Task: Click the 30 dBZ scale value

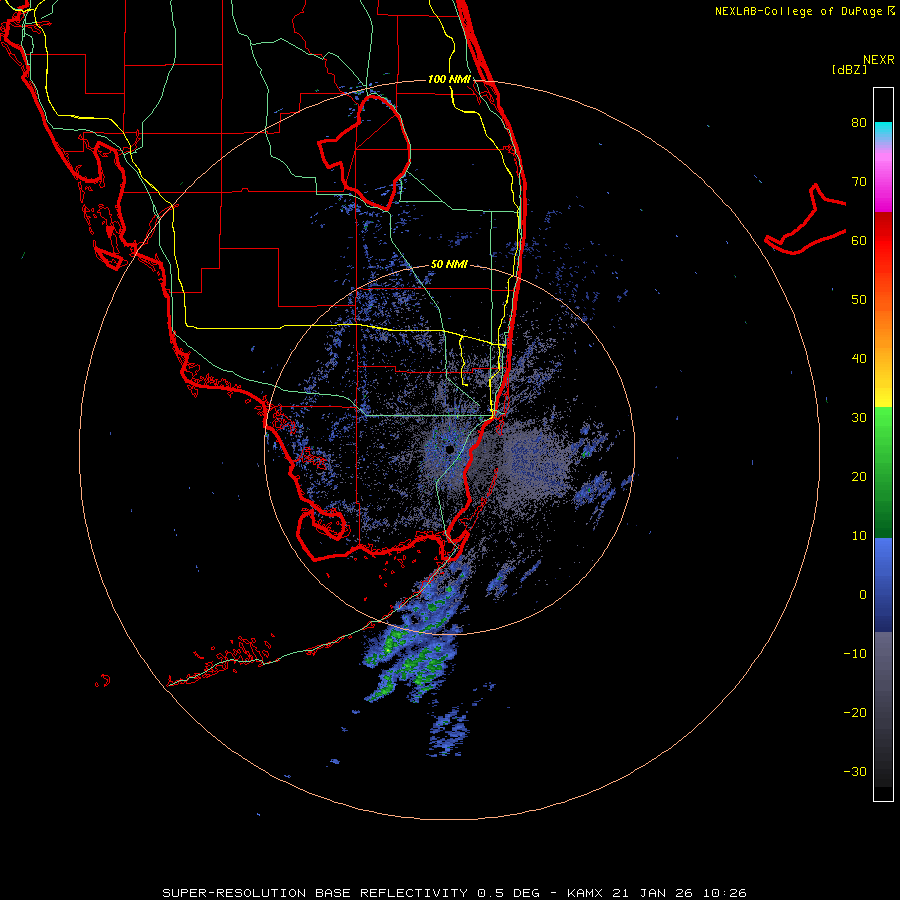Action: click(x=859, y=418)
